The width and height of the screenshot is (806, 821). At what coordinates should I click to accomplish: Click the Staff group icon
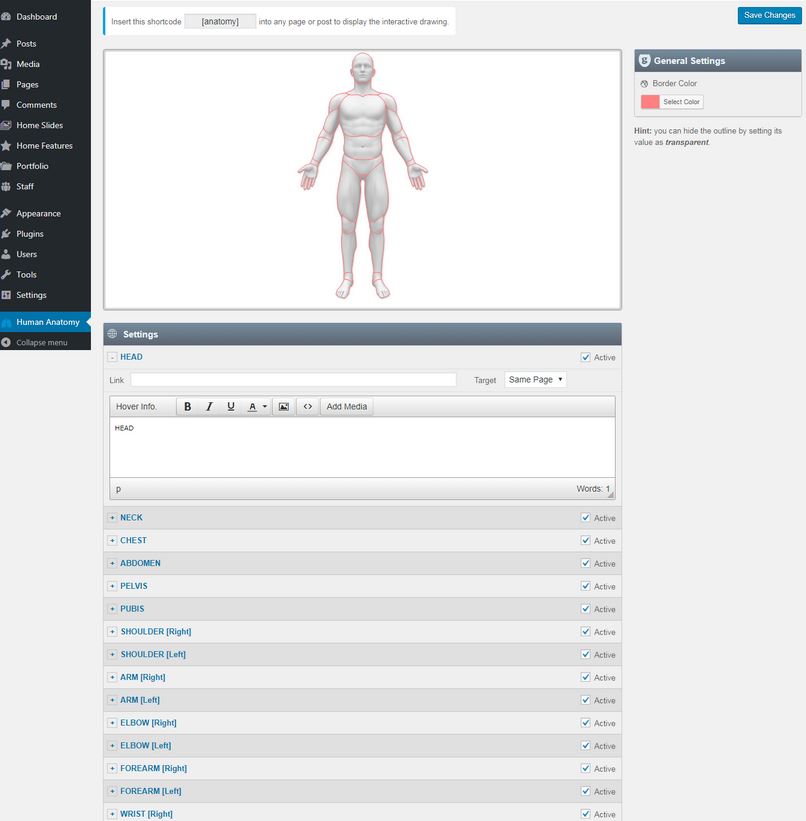pyautogui.click(x=6, y=186)
